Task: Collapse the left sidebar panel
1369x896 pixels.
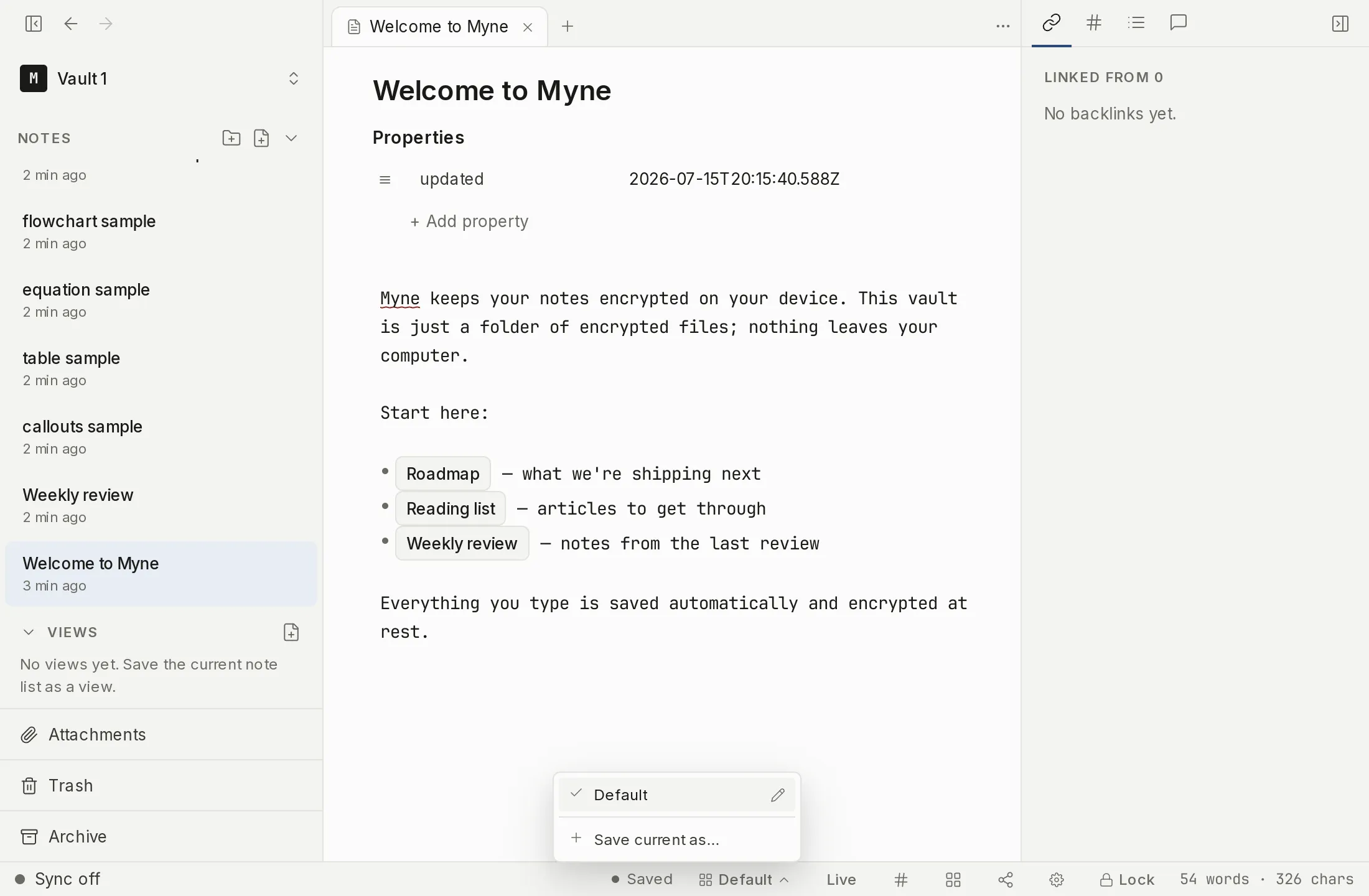Action: 33,24
